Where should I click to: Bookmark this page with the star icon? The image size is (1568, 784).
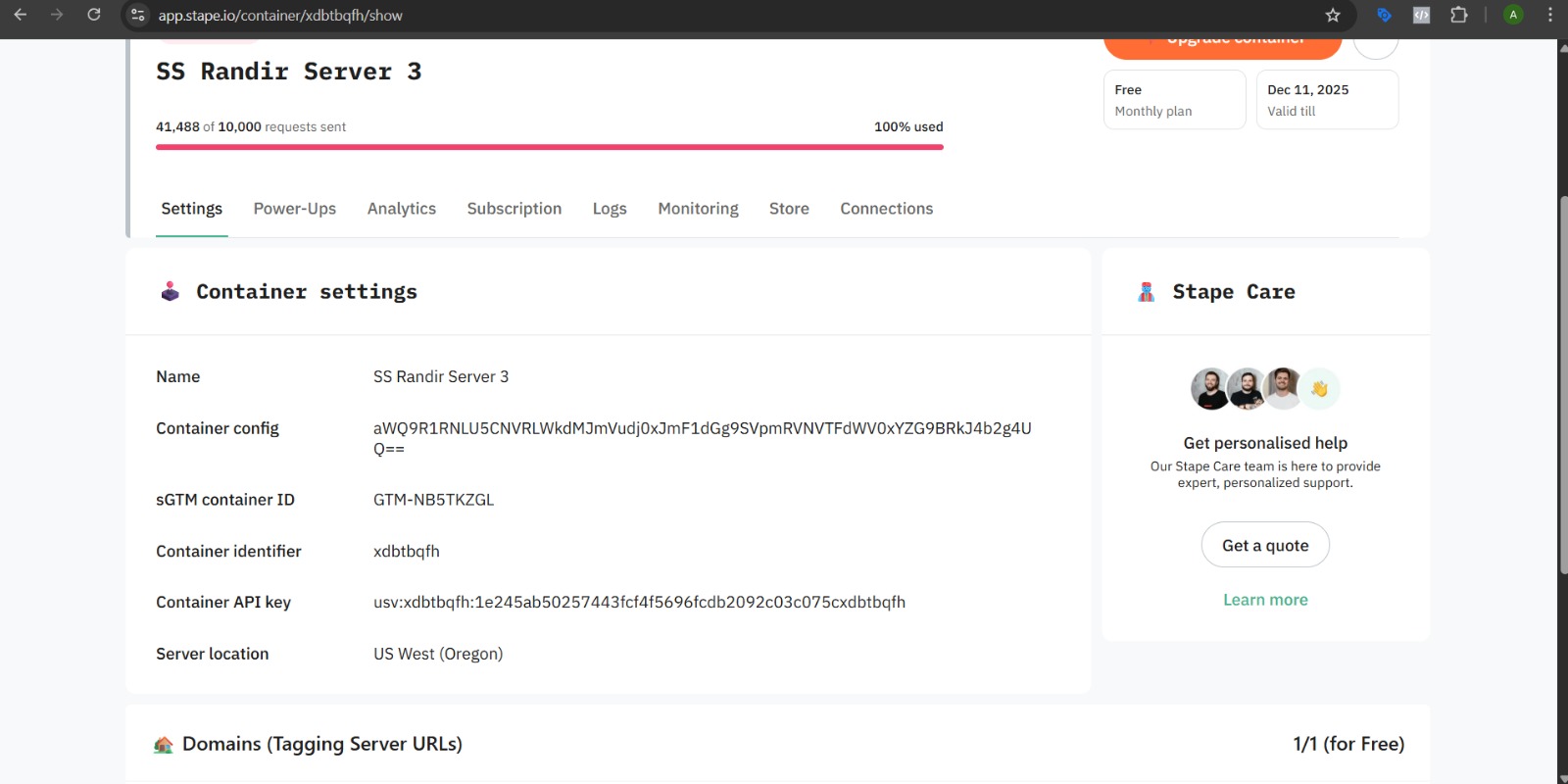click(1333, 15)
